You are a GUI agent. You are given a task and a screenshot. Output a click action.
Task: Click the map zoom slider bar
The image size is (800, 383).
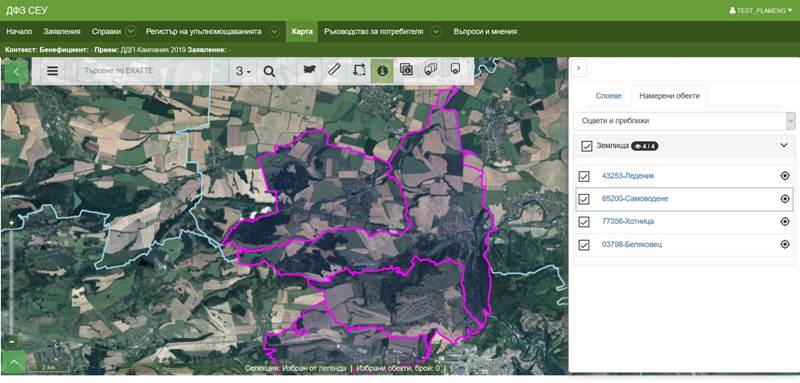(11, 282)
